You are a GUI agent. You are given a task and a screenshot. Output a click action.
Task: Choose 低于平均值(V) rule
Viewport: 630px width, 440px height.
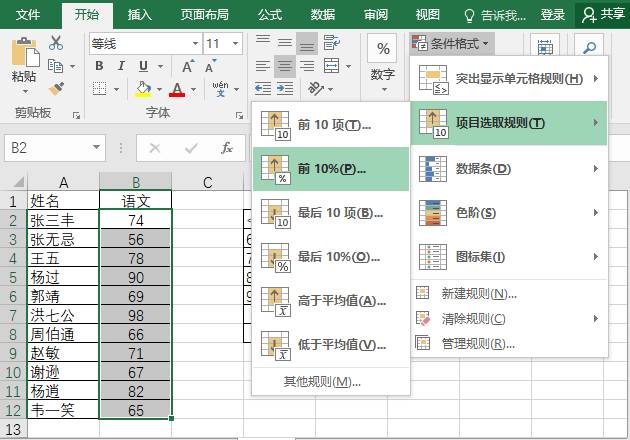point(331,344)
